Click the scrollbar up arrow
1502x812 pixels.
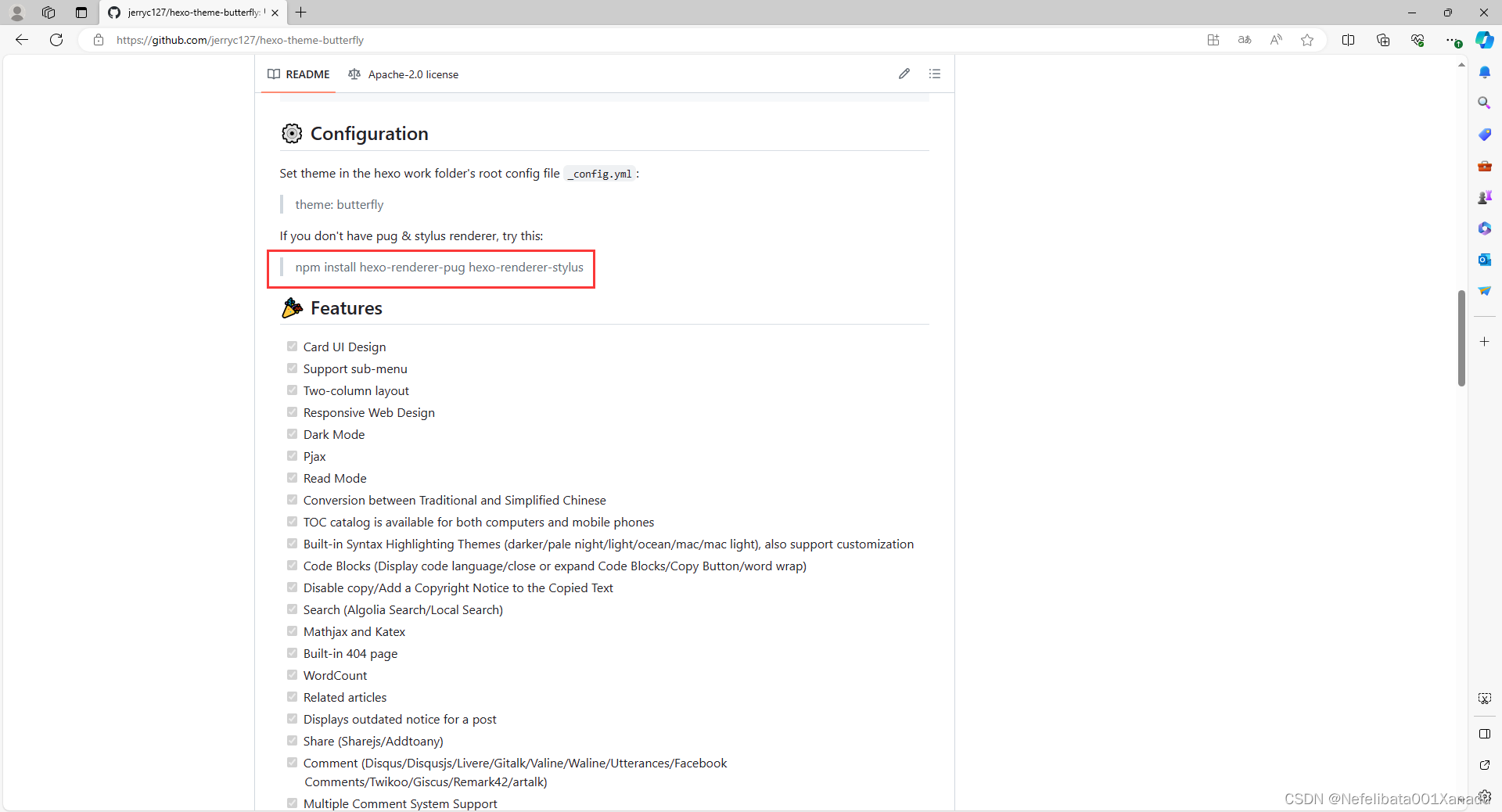tap(1461, 65)
